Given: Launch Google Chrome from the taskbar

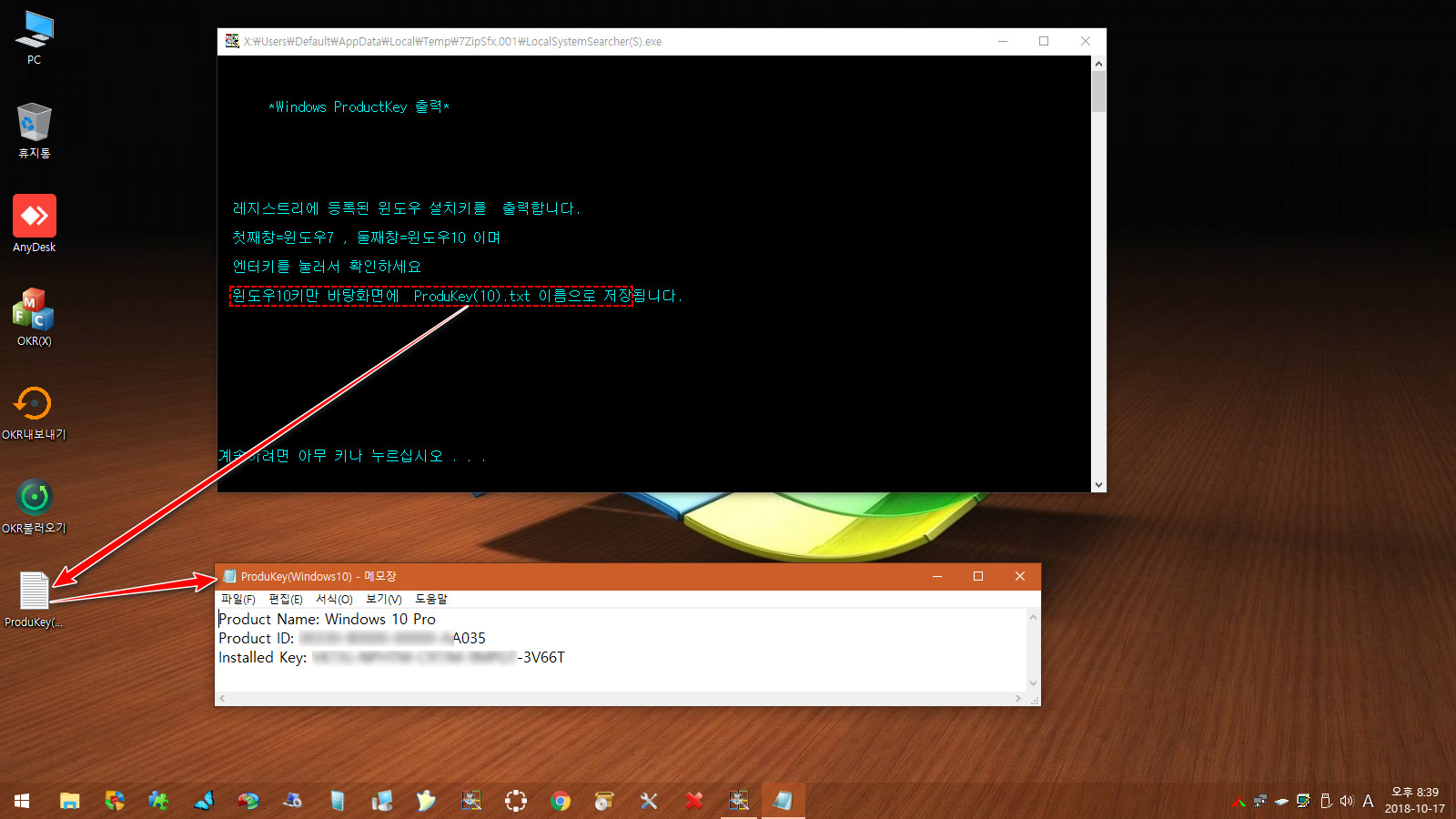Looking at the screenshot, I should tap(561, 801).
